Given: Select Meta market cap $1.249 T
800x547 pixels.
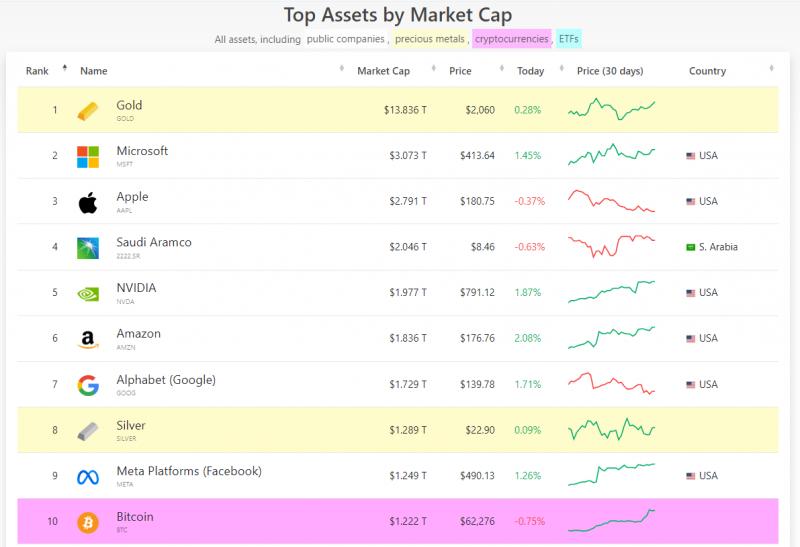Looking at the screenshot, I should [x=408, y=476].
